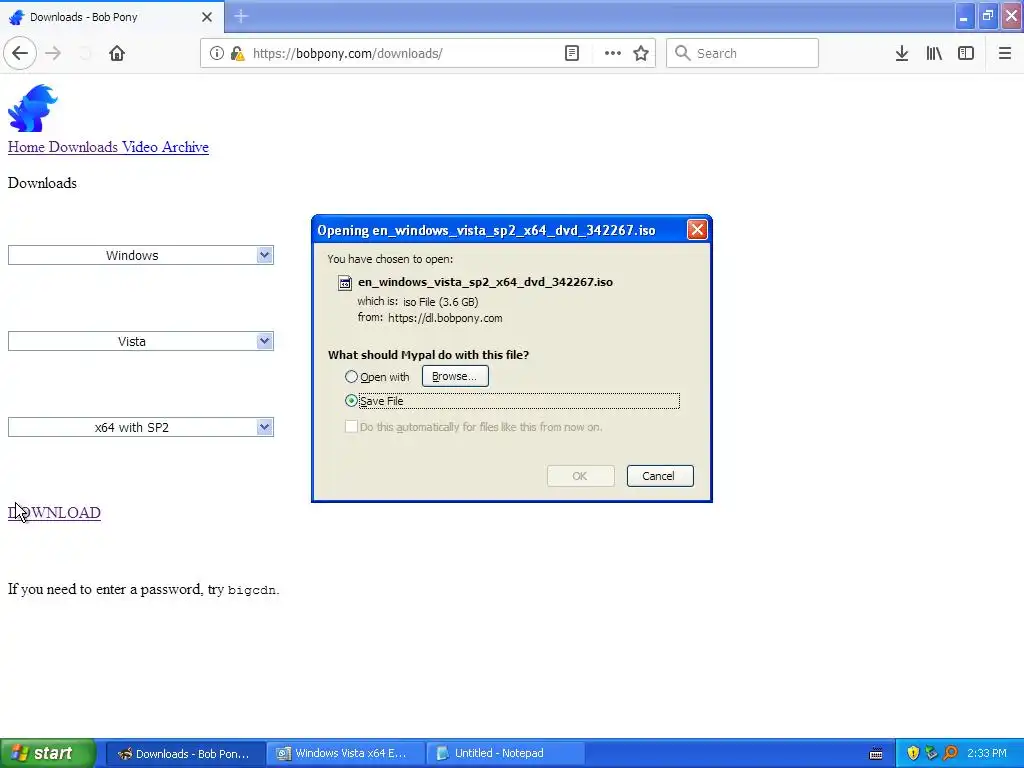
Task: Click the iso file icon in dialog
Action: [344, 283]
